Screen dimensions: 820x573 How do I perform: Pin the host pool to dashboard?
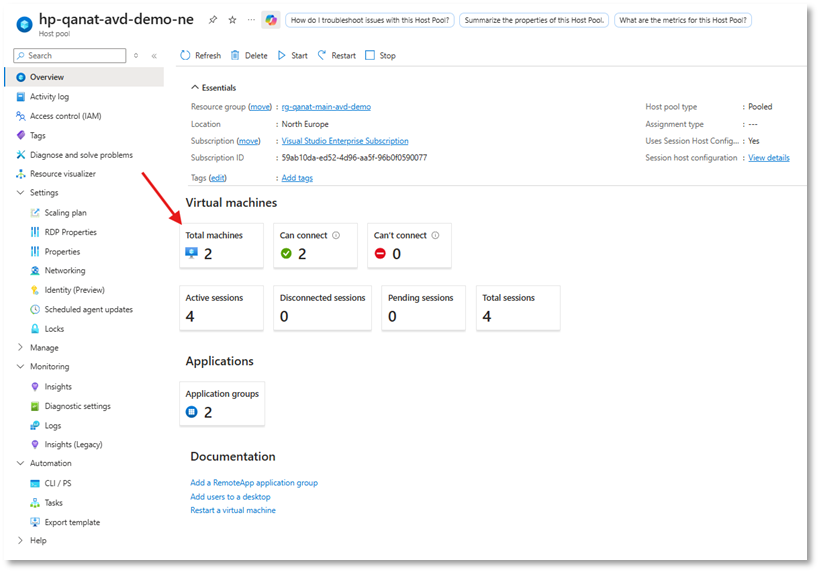(213, 20)
